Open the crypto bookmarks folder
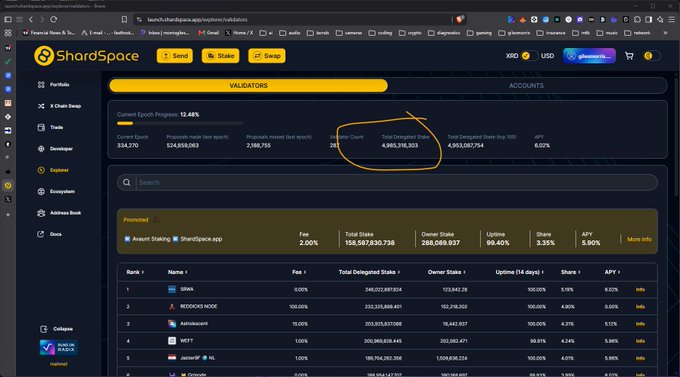The image size is (680, 377). [410, 33]
